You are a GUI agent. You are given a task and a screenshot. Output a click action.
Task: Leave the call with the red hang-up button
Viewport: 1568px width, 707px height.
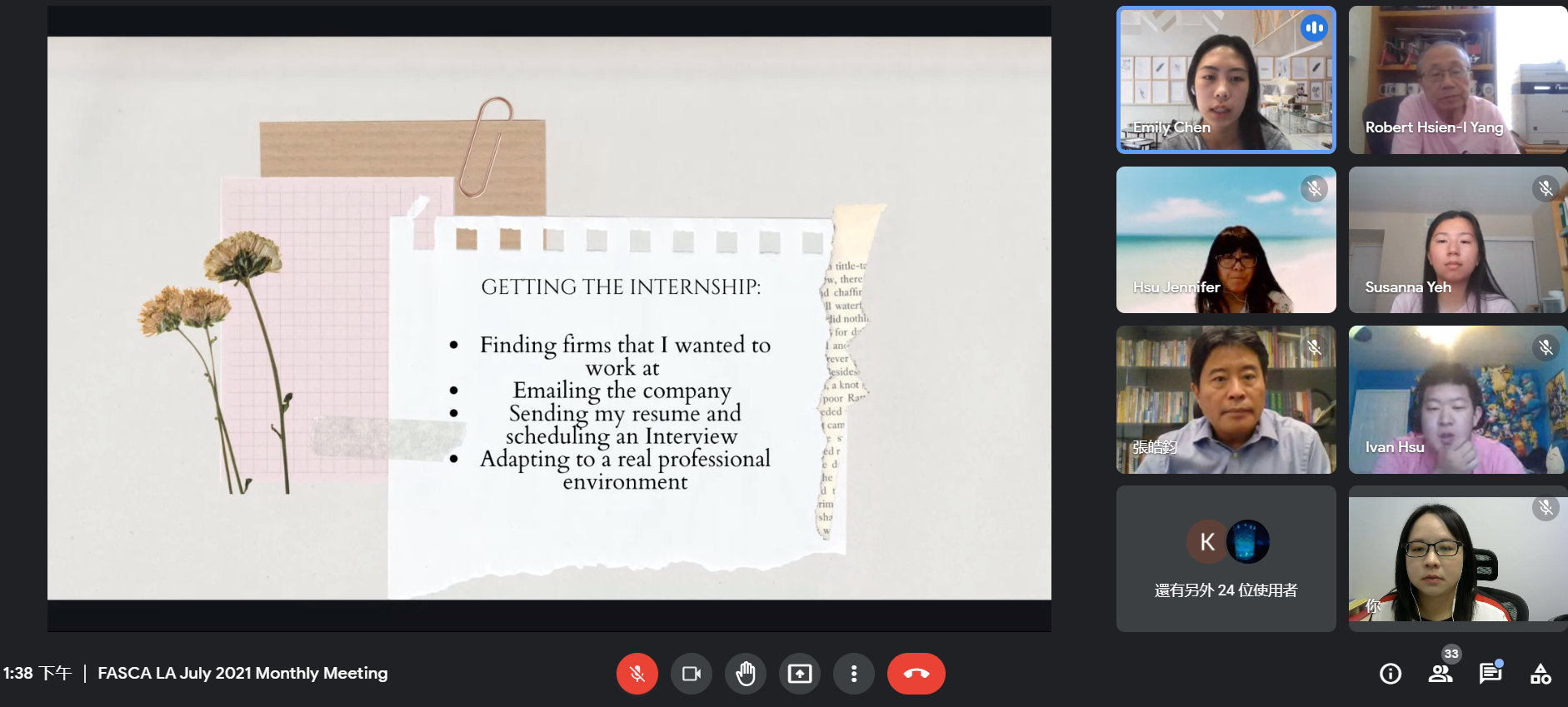(x=916, y=674)
